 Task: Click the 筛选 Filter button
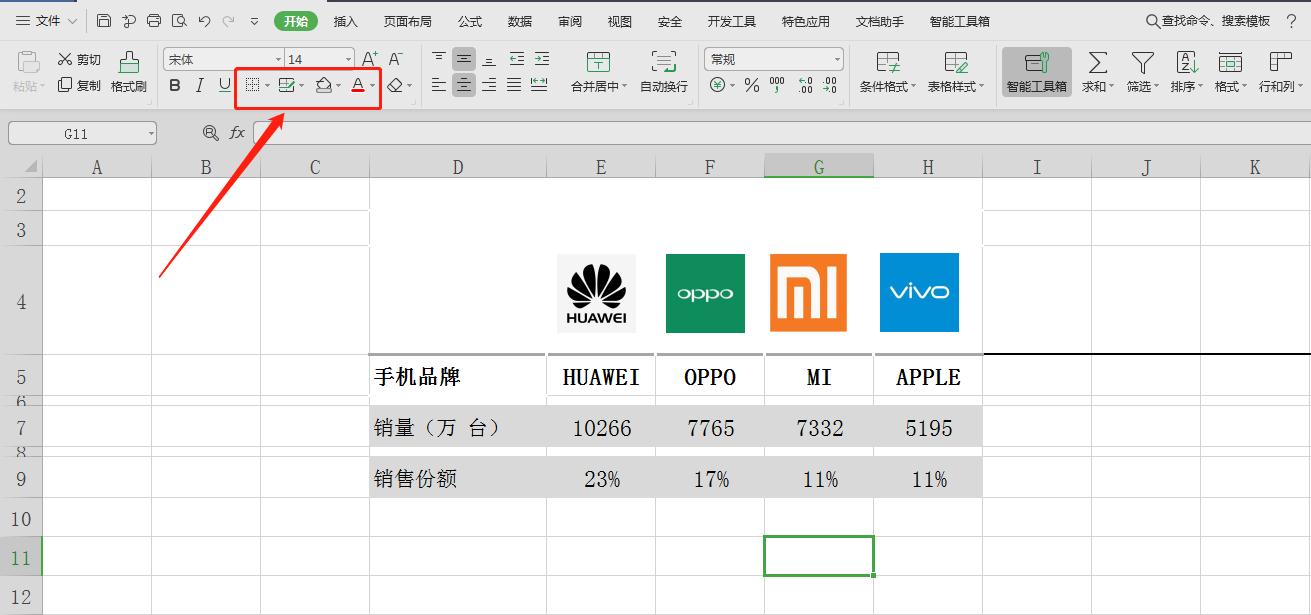click(1142, 73)
